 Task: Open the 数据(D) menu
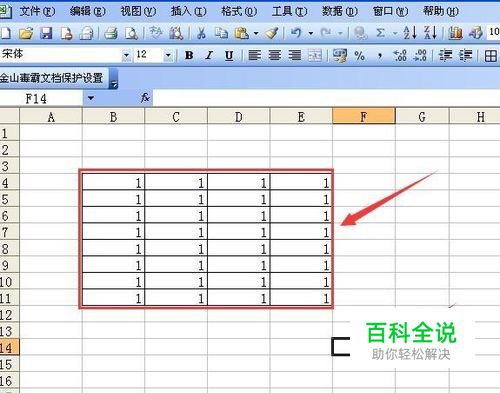(340, 12)
